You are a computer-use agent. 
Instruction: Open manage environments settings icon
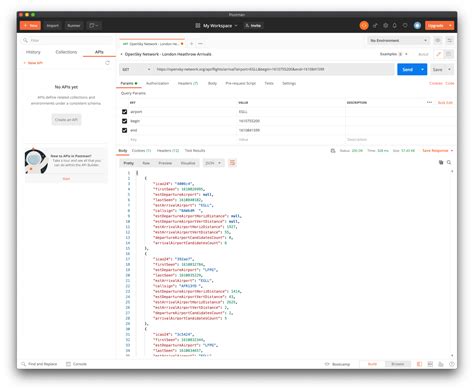coord(450,40)
